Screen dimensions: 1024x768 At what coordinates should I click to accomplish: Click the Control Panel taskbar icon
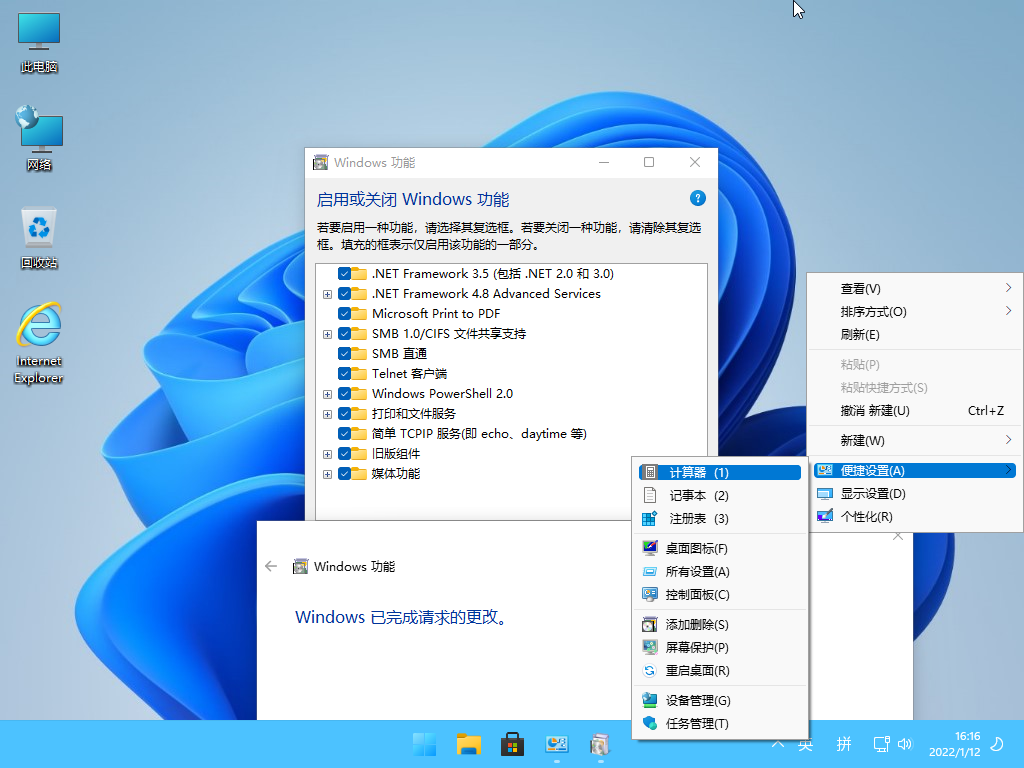[x=556, y=744]
